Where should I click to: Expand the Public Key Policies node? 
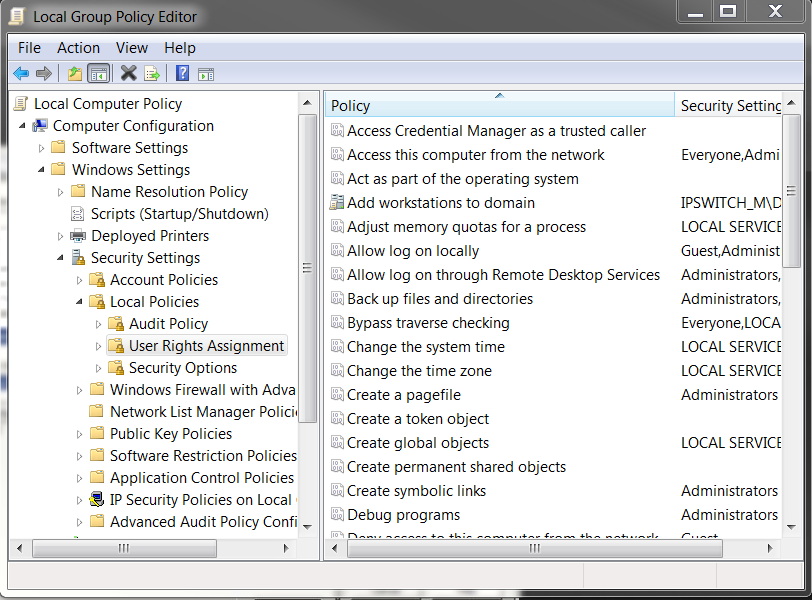tap(79, 434)
